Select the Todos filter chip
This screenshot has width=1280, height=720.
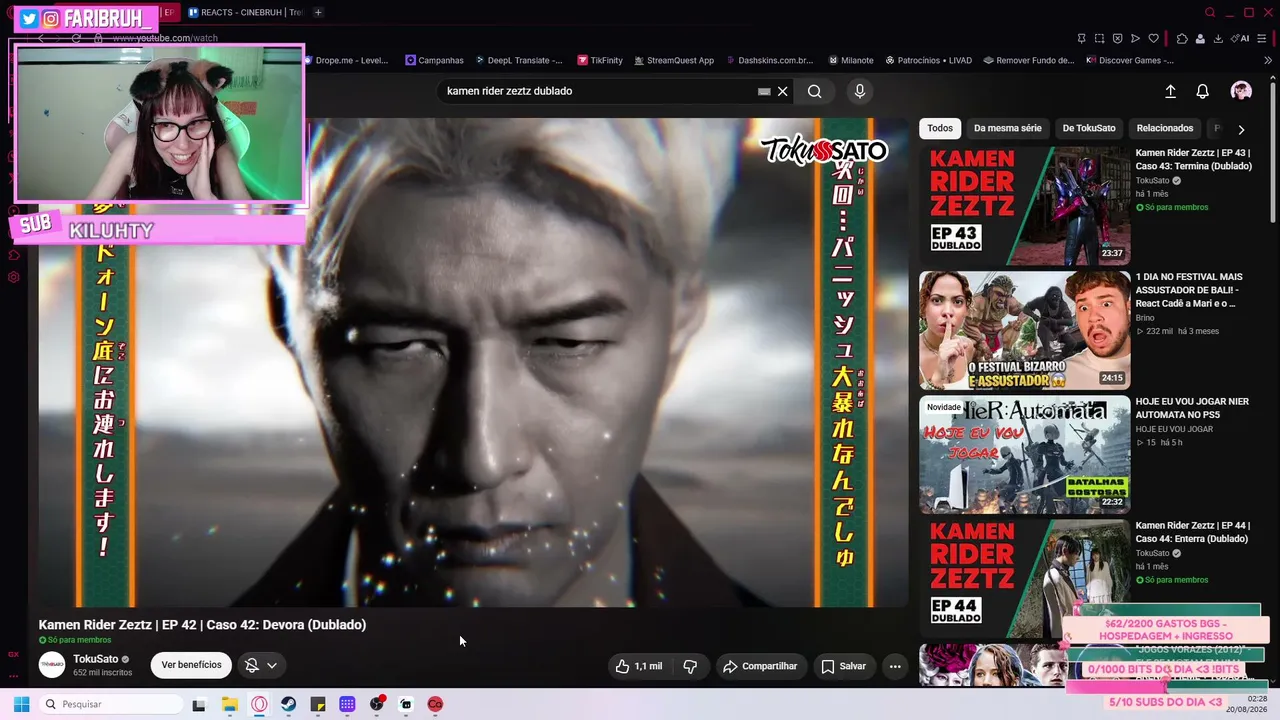(x=940, y=128)
